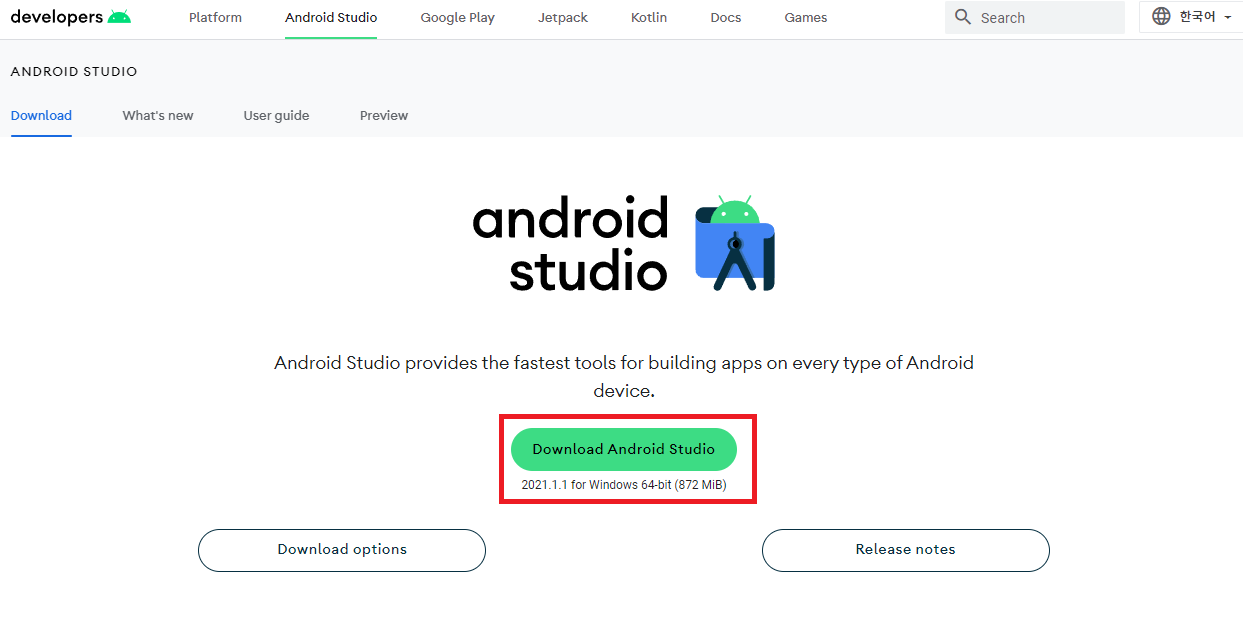Switch to the Preview tab
This screenshot has height=634, width=1243.
tap(384, 115)
